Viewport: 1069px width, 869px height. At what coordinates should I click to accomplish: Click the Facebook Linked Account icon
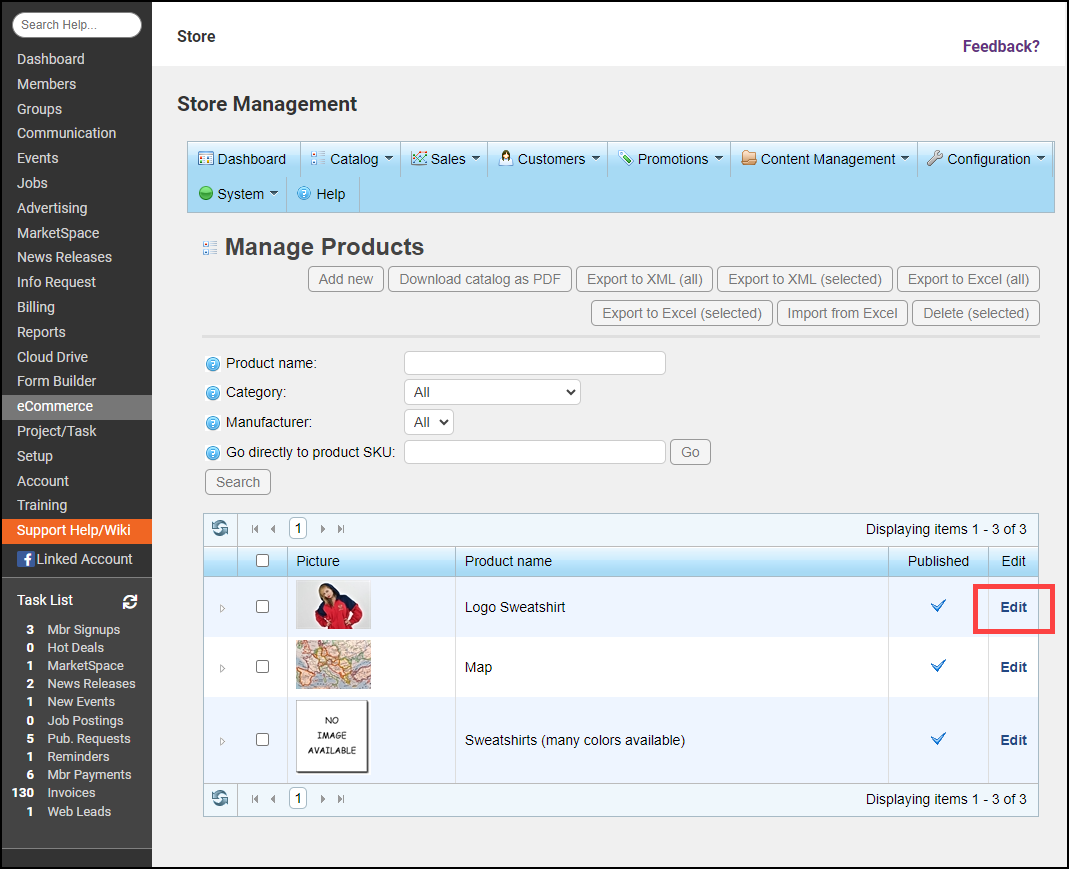coord(26,559)
